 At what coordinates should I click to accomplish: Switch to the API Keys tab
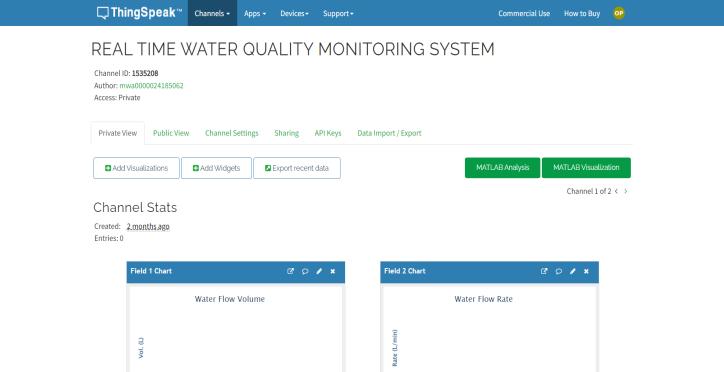click(328, 133)
